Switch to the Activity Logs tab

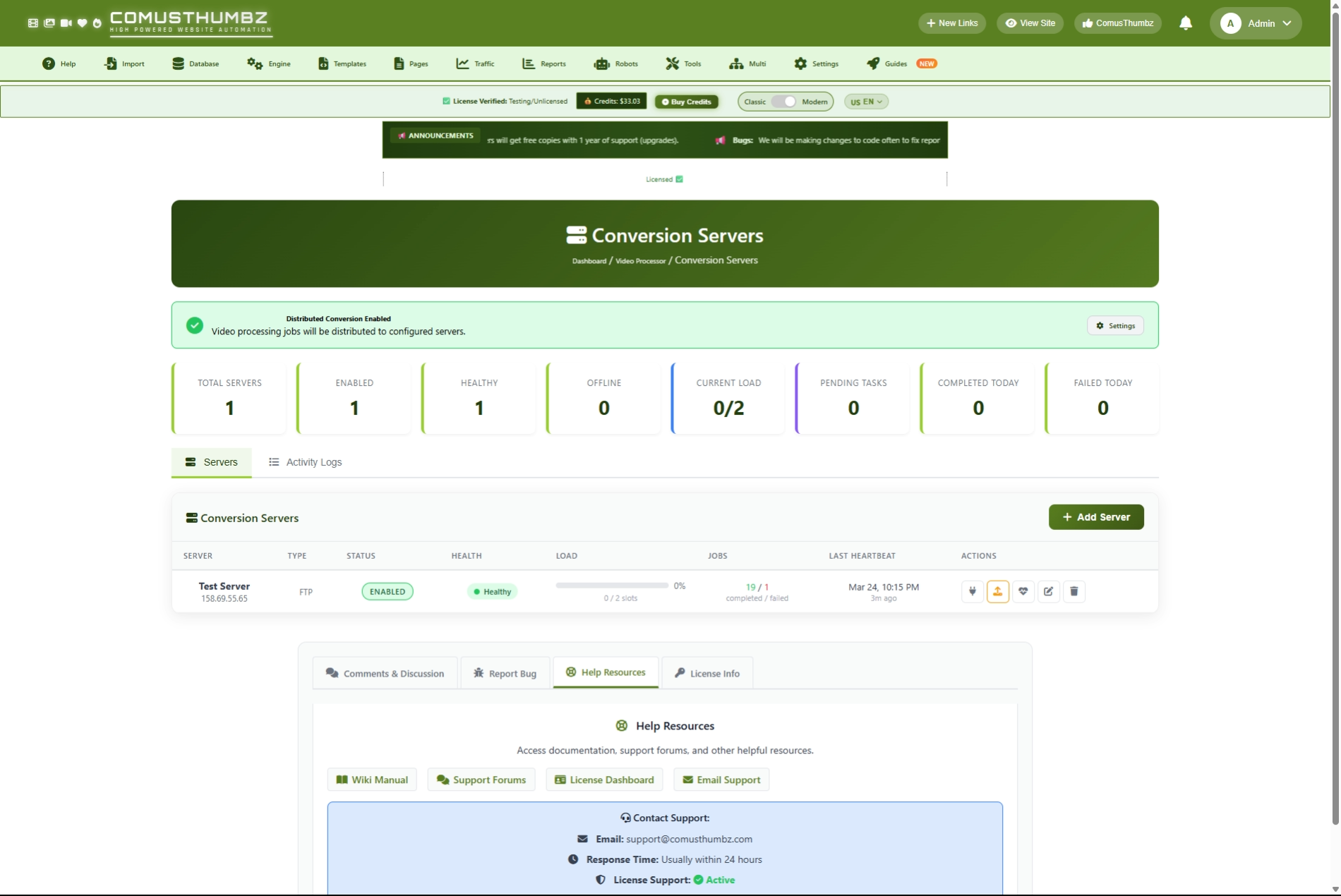point(305,462)
